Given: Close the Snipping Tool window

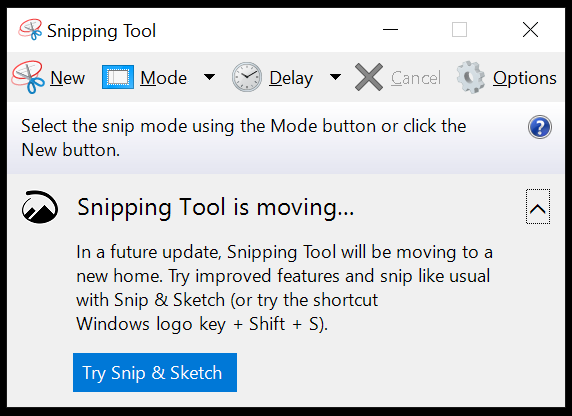Looking at the screenshot, I should pyautogui.click(x=530, y=30).
